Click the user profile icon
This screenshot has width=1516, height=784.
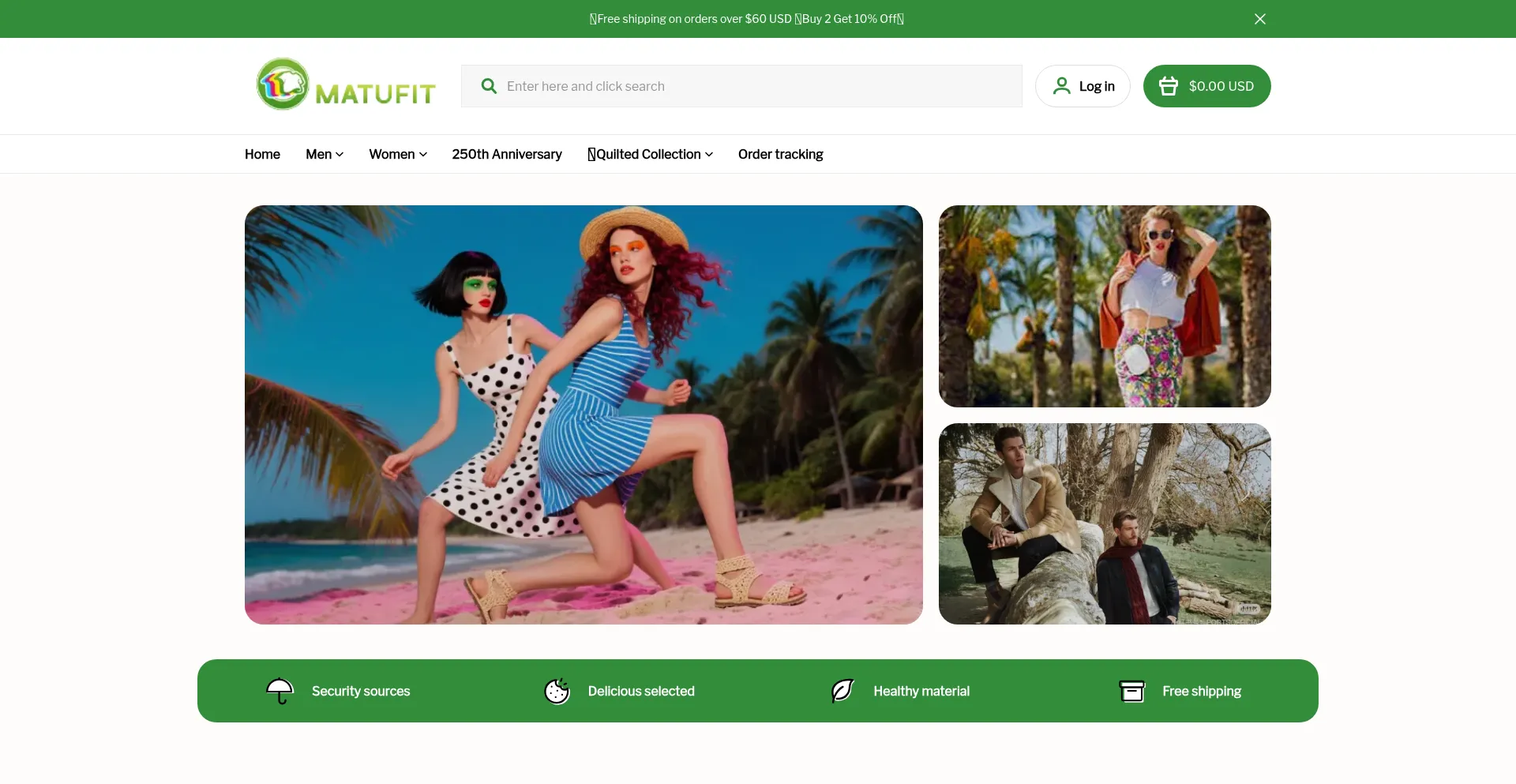point(1062,86)
